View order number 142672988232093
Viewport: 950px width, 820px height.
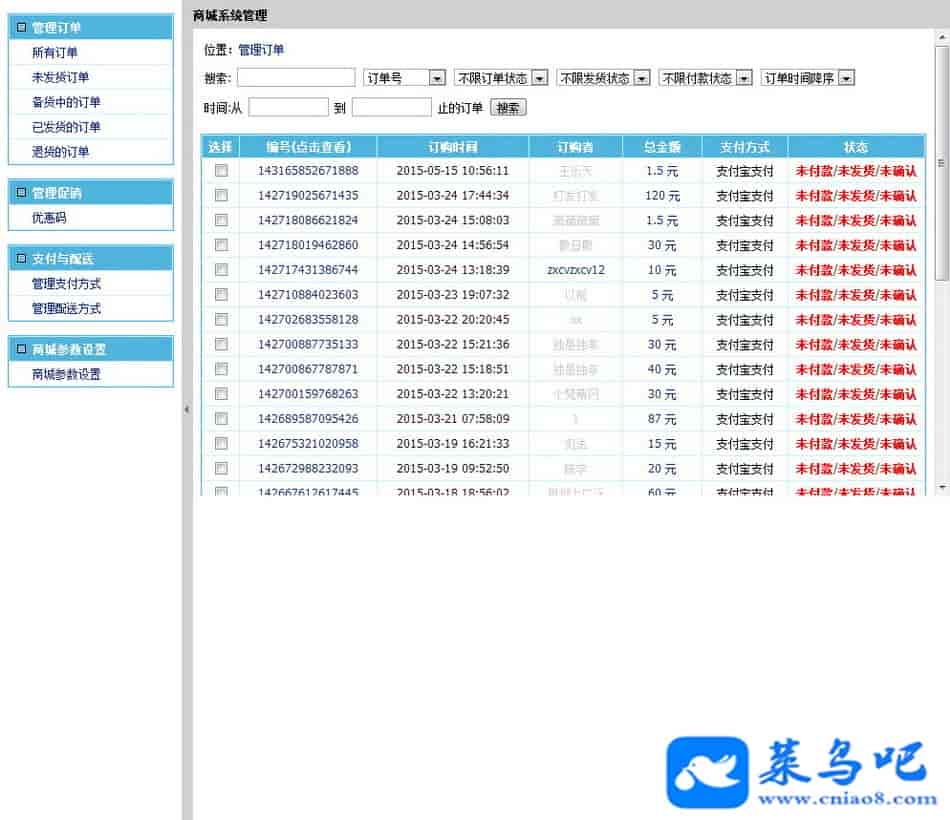tap(308, 469)
